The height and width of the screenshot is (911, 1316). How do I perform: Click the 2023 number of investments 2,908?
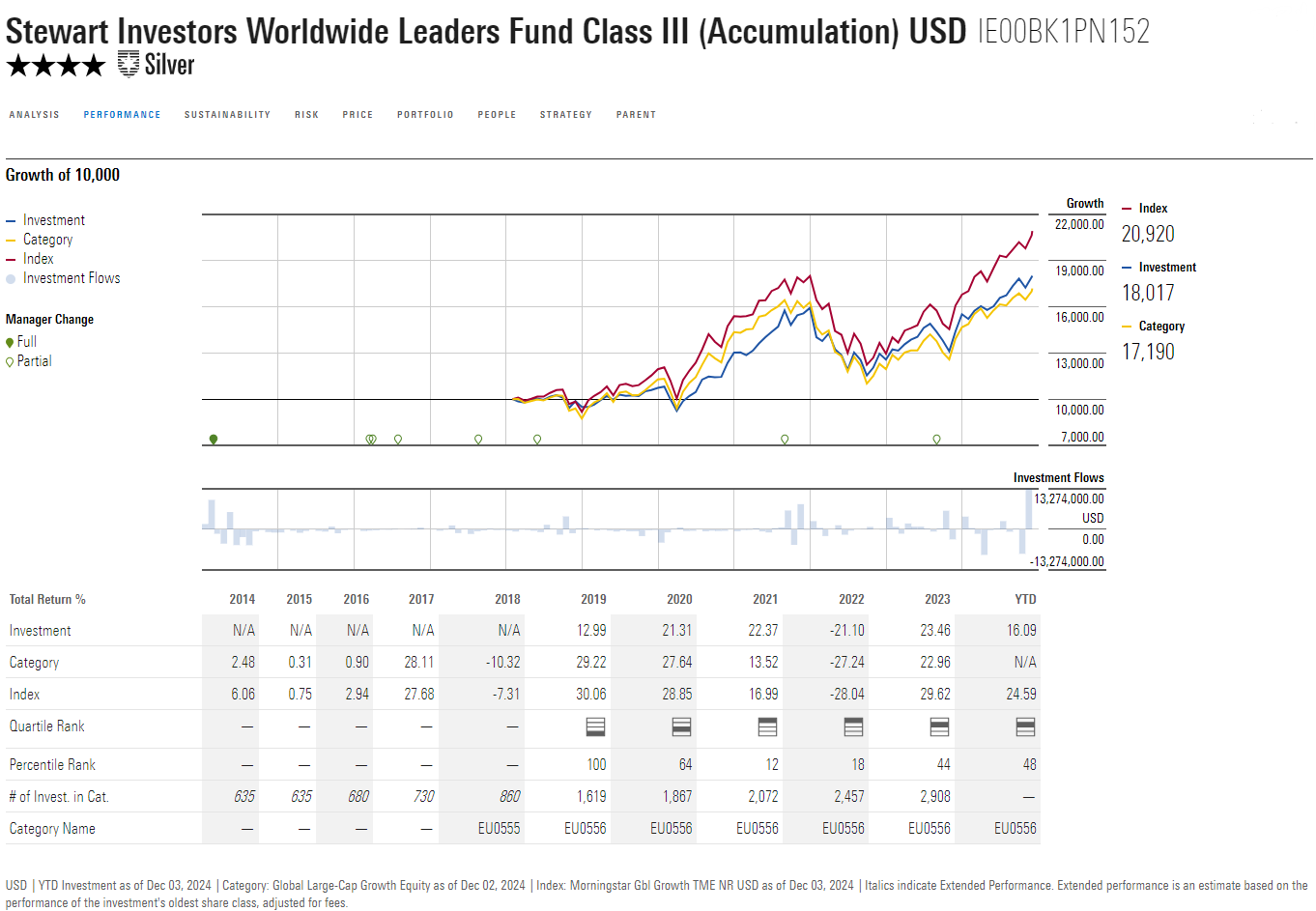point(935,796)
